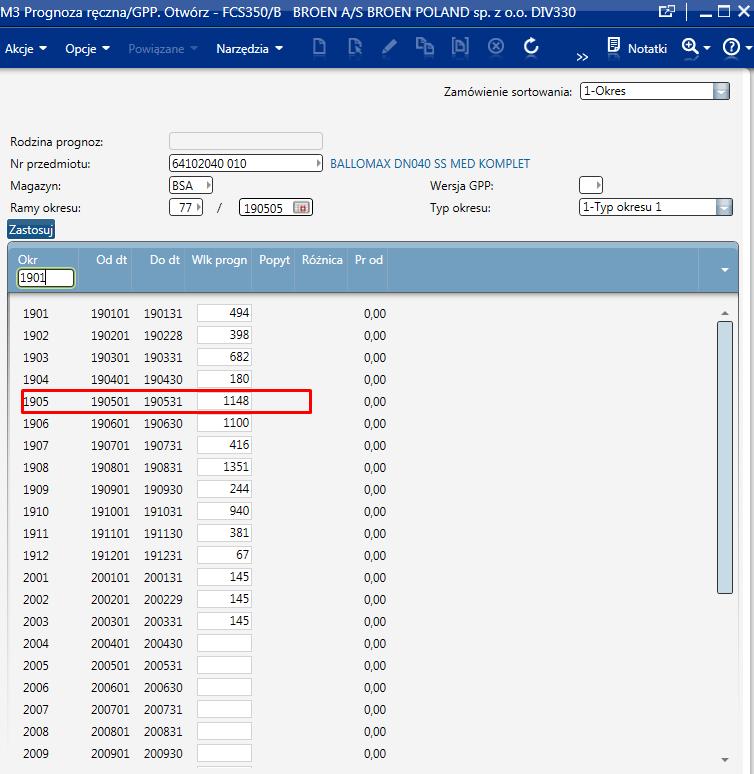Click browse arrow in Nr przedmiotu field

318,163
